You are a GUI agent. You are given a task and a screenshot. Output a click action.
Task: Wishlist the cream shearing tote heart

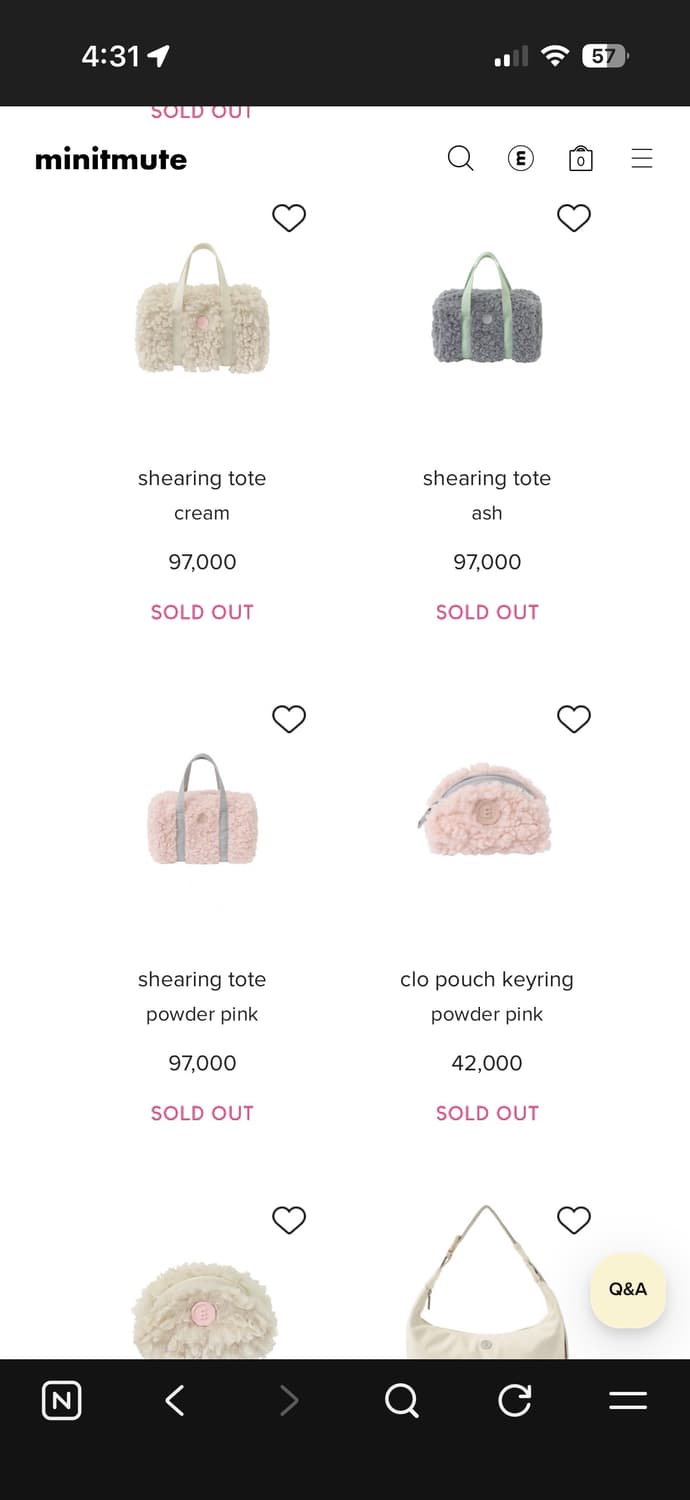pyautogui.click(x=289, y=218)
